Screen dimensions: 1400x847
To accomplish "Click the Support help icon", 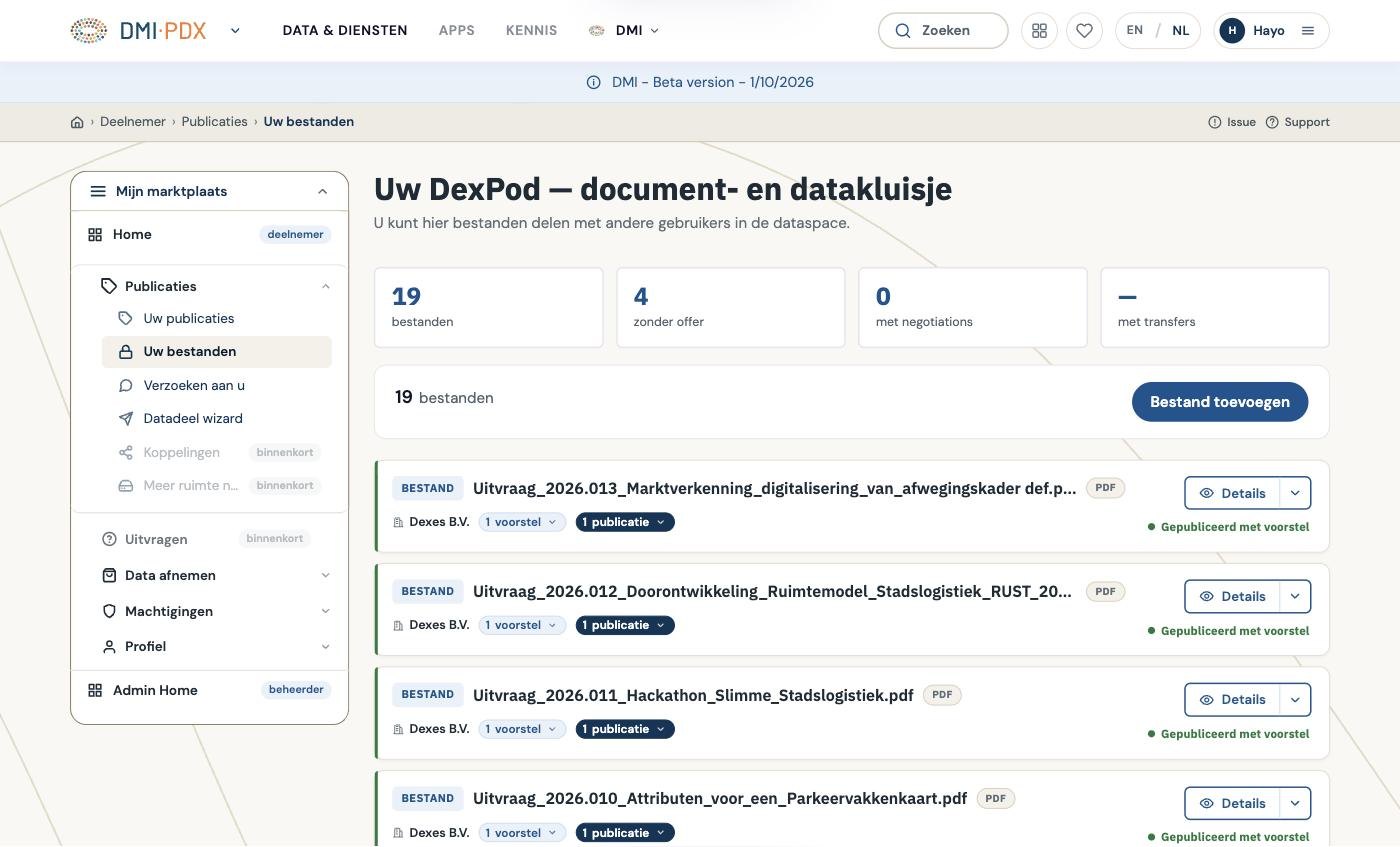I will point(1272,122).
